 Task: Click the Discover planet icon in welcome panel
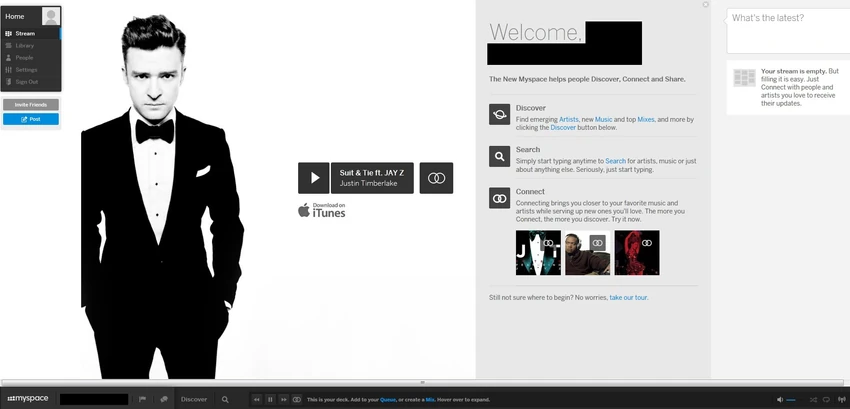(499, 114)
